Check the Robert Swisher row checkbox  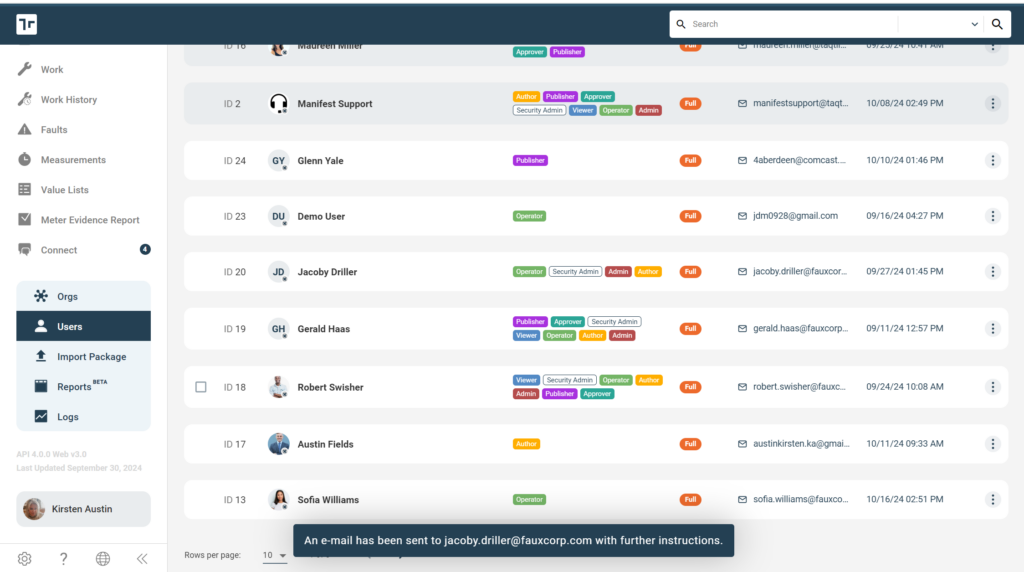200,387
